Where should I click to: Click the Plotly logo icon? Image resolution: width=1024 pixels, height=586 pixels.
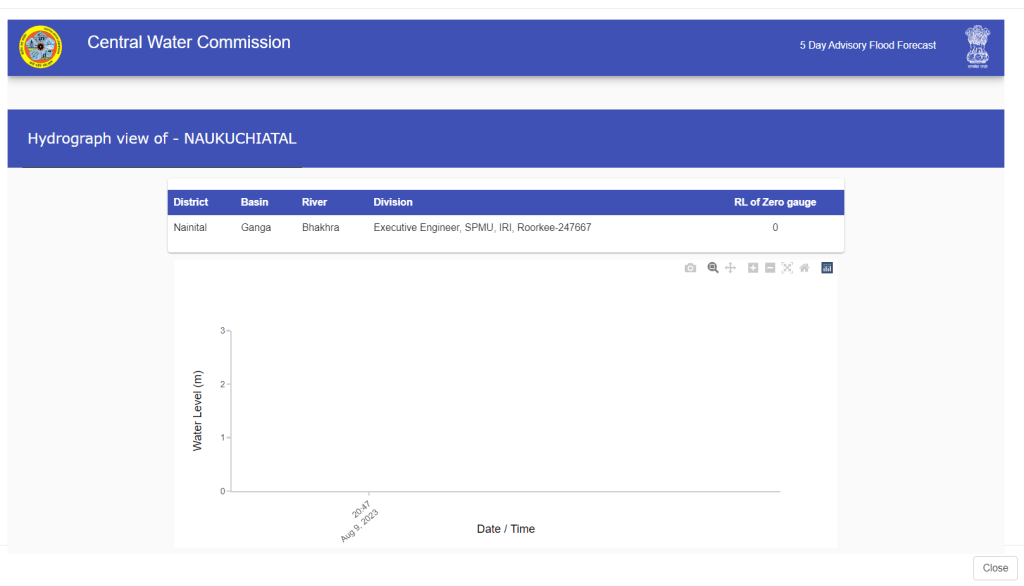click(827, 268)
